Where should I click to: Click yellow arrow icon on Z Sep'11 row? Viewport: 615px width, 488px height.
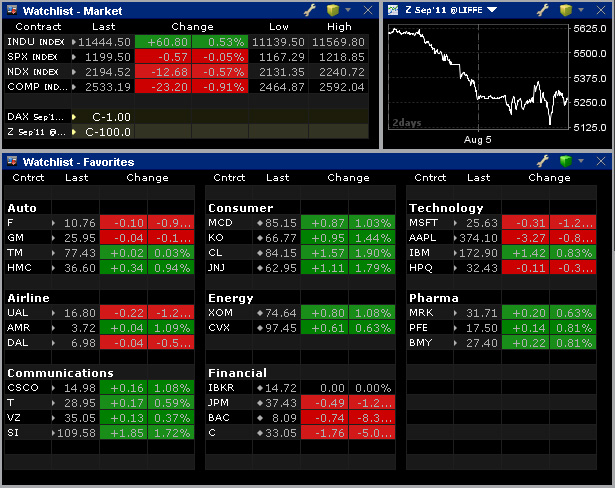tap(74, 132)
